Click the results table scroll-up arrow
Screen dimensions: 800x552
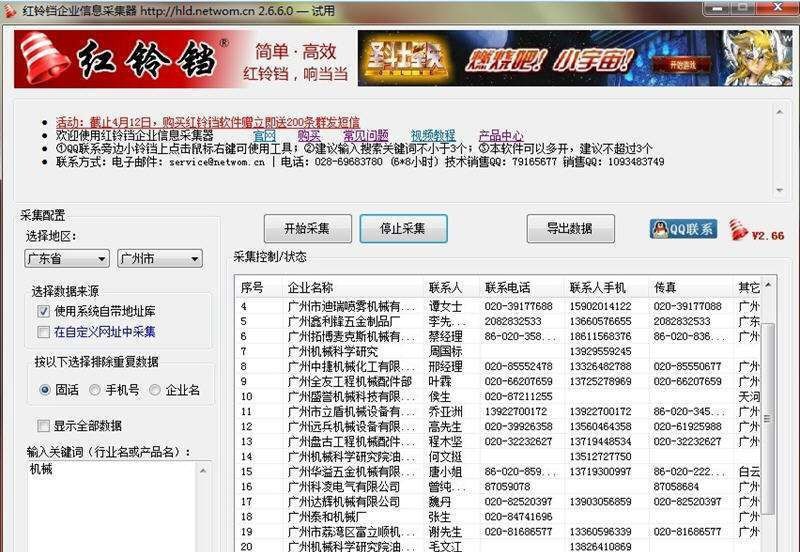[x=768, y=285]
